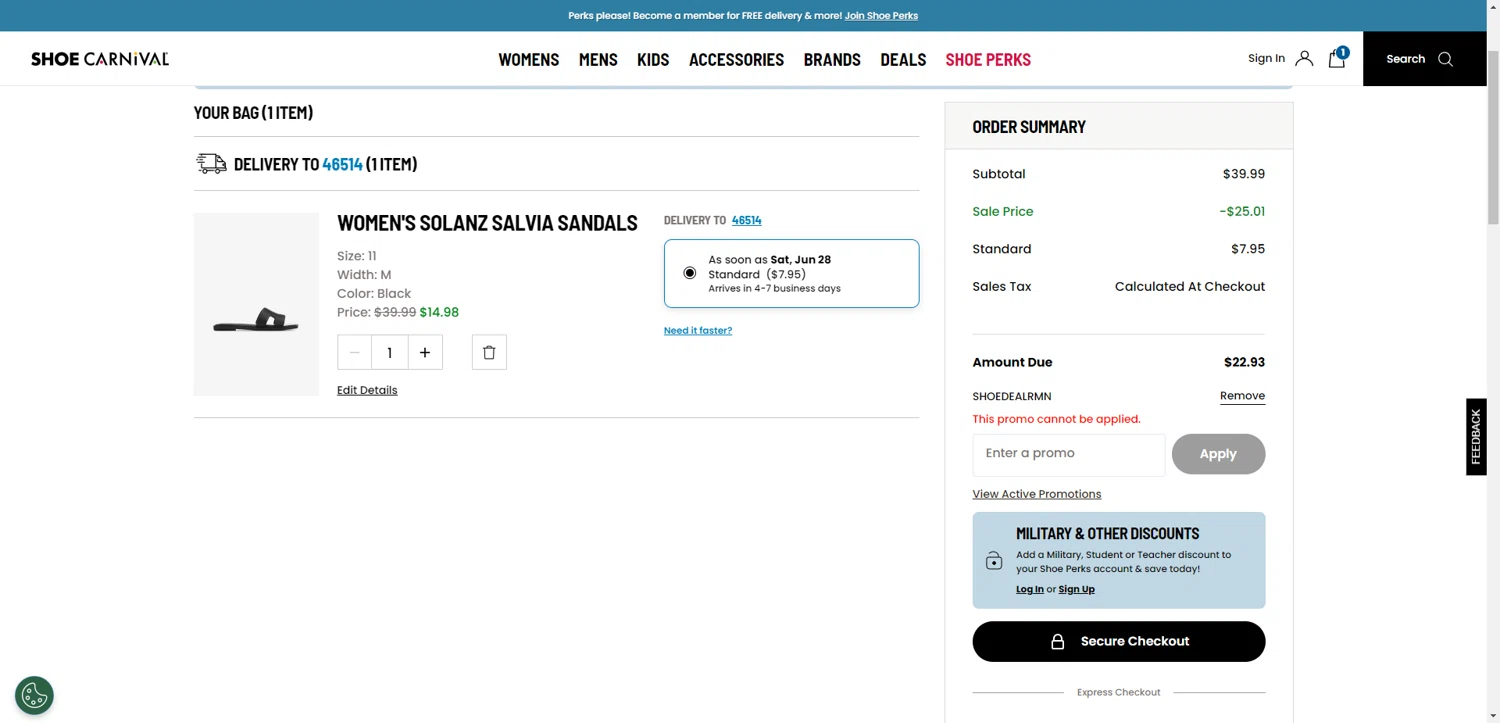Image resolution: width=1500 pixels, height=723 pixels.
Task: Decrease quantity with the minus button
Action: click(354, 352)
